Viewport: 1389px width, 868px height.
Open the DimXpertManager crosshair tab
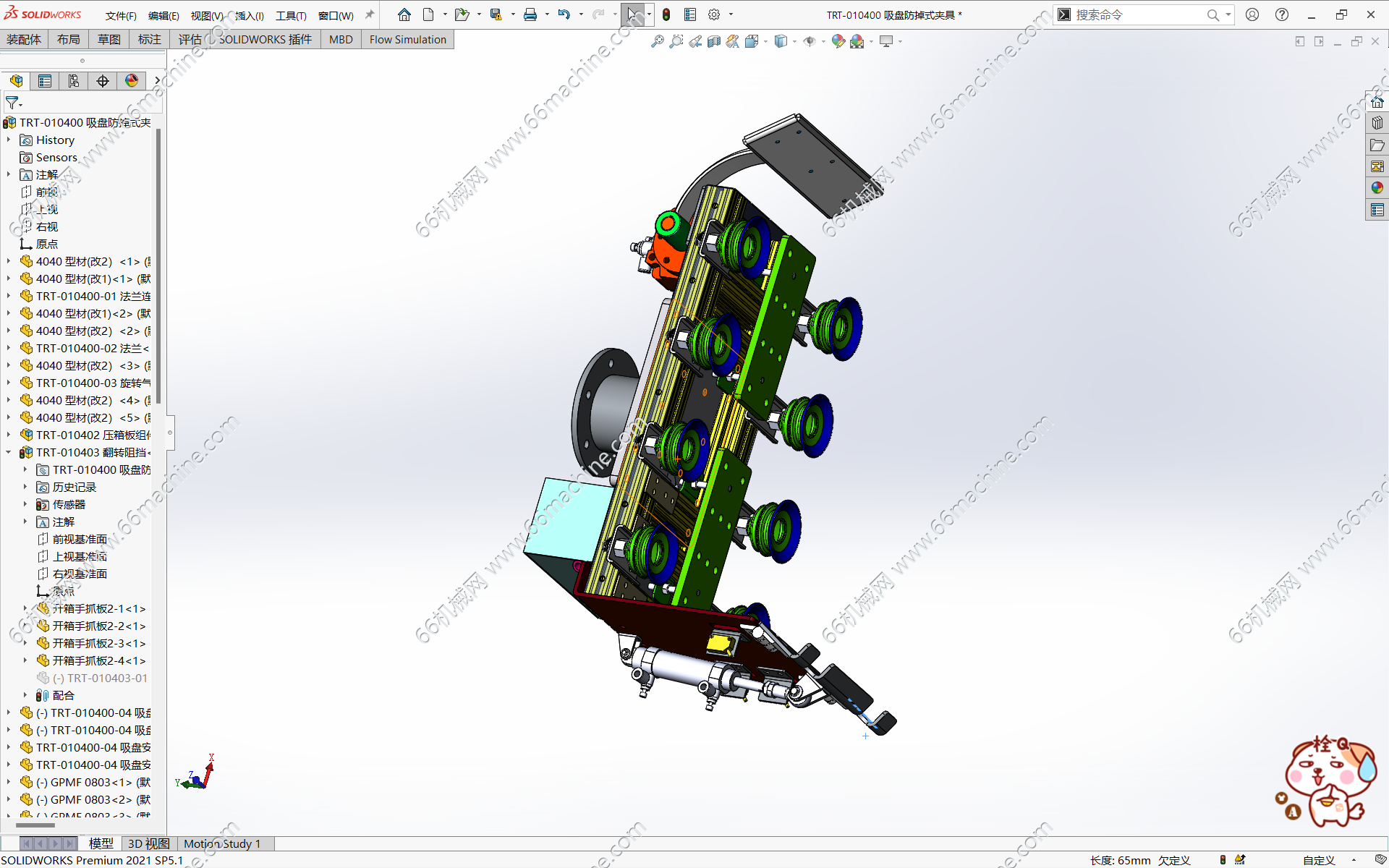click(103, 81)
